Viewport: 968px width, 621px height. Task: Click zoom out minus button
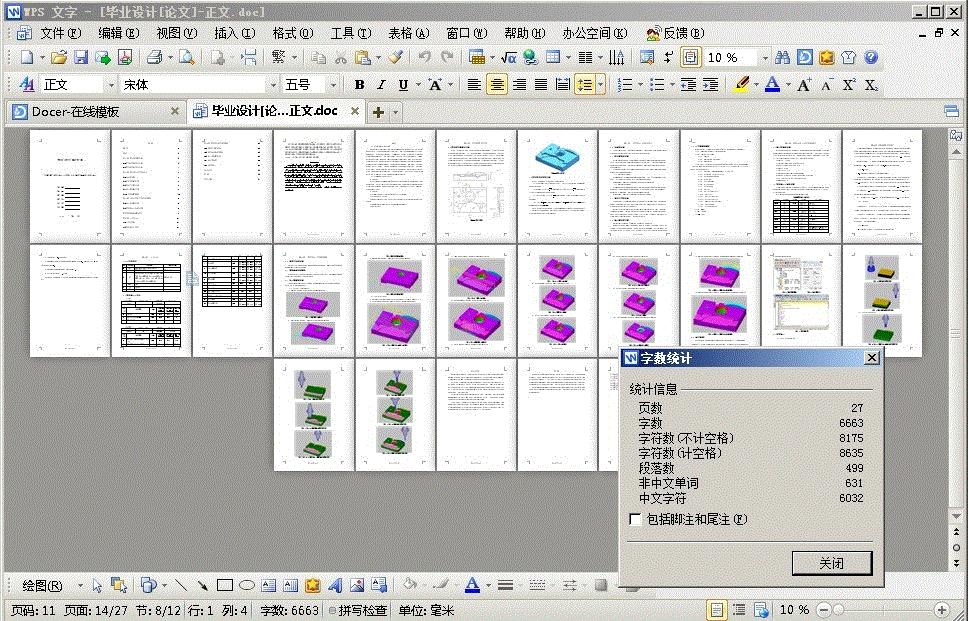[824, 610]
